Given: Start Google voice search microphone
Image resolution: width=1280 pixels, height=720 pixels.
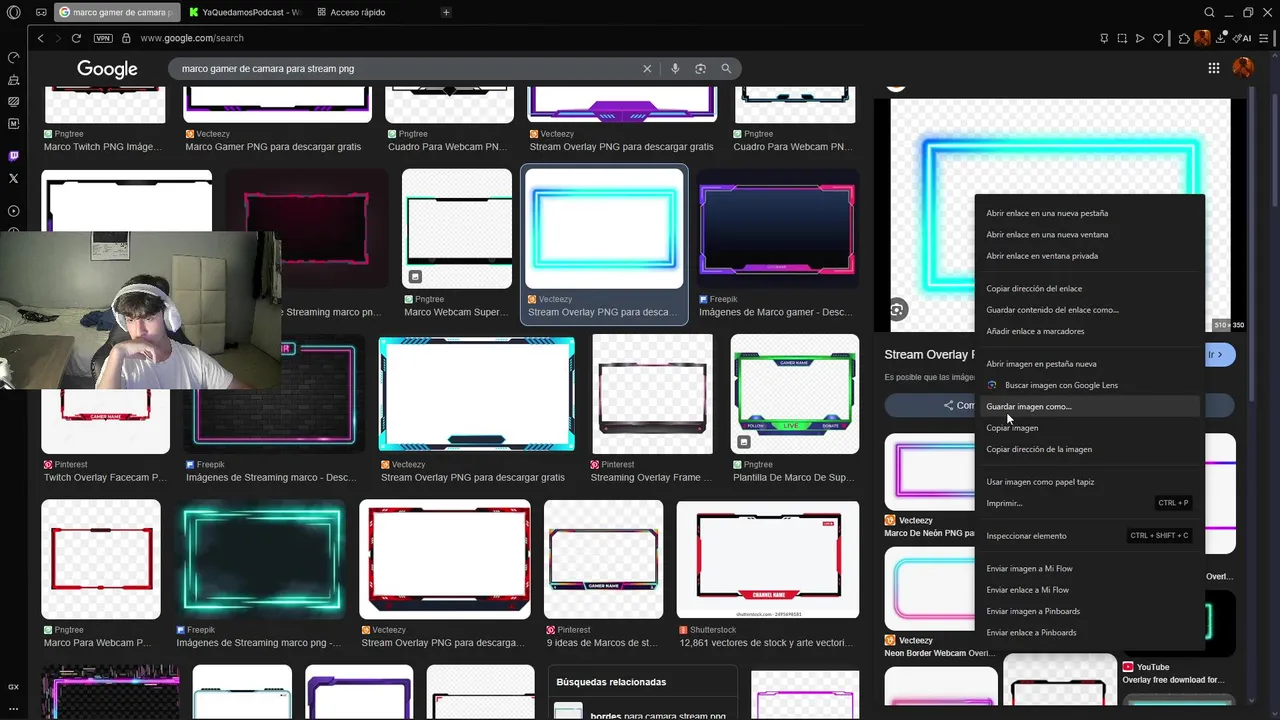Looking at the screenshot, I should pyautogui.click(x=675, y=69).
